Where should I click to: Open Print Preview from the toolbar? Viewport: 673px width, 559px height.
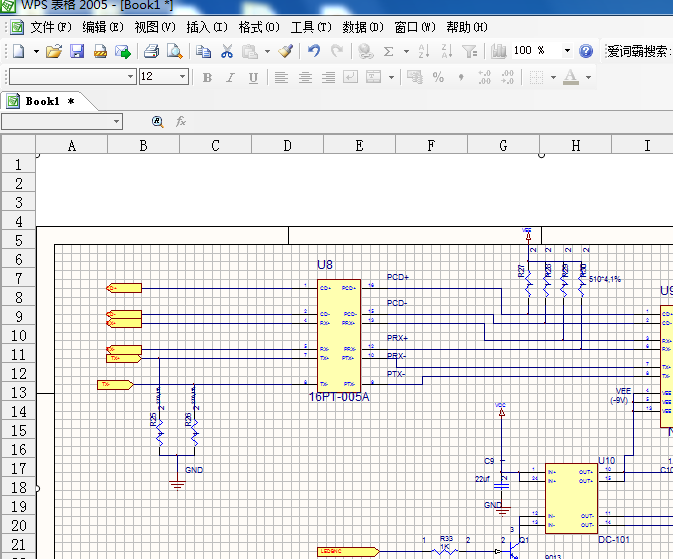[x=174, y=51]
